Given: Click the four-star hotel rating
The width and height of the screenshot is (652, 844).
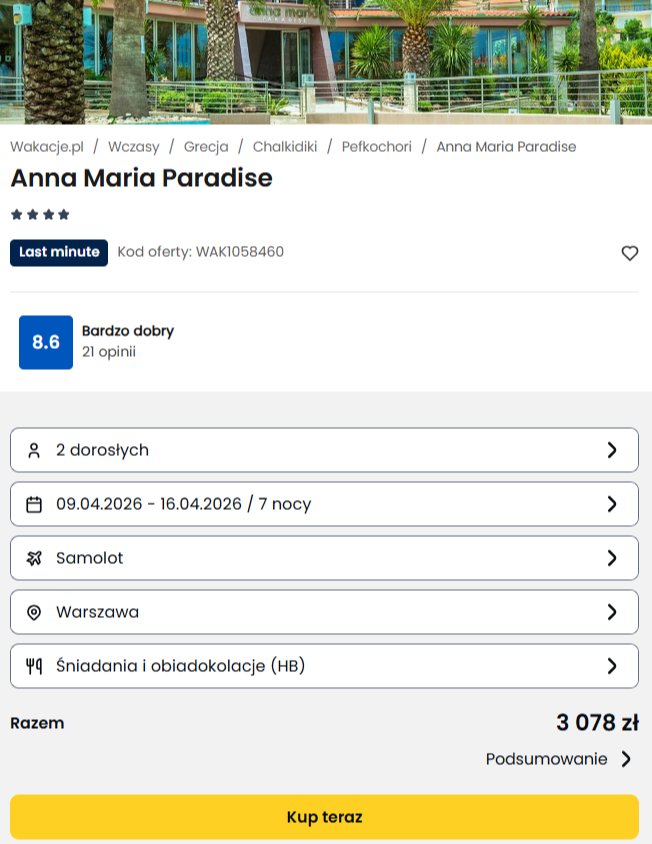Looking at the screenshot, I should [40, 214].
